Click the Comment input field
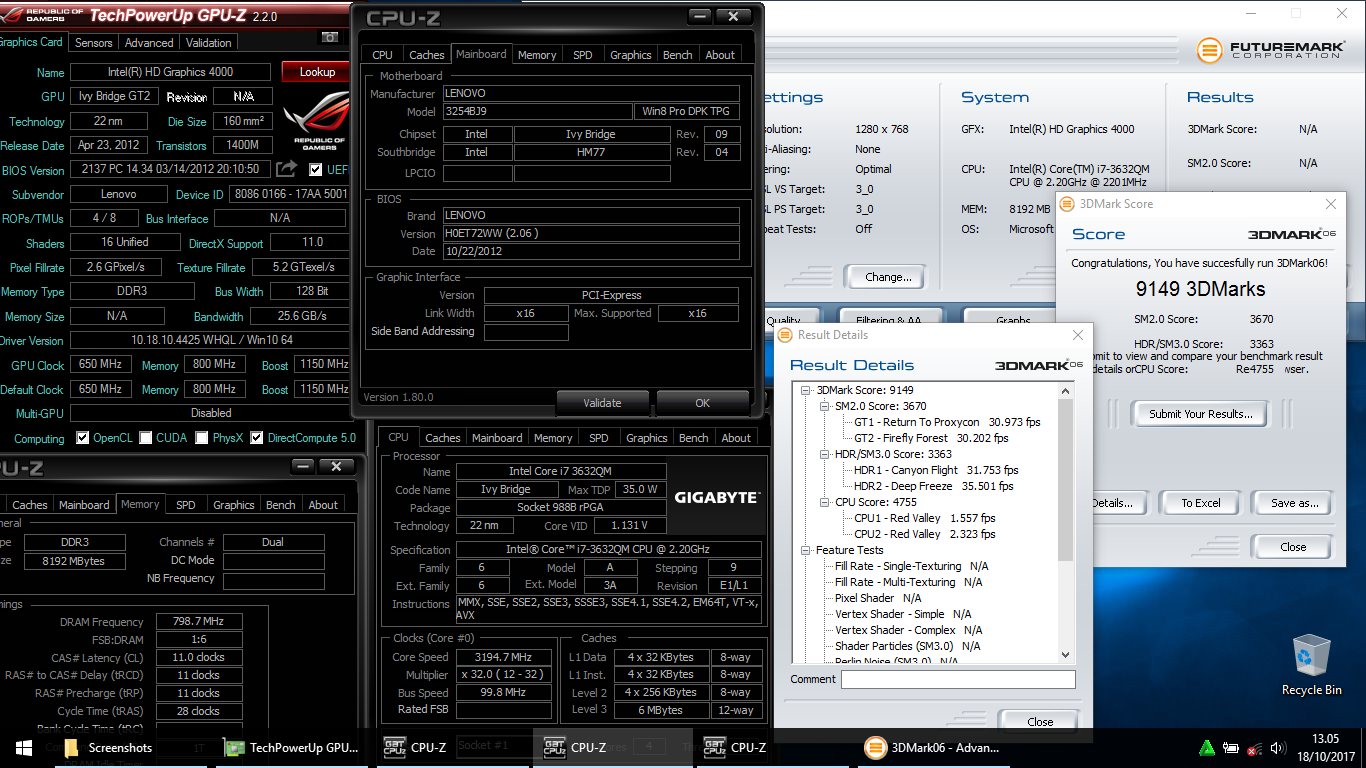 pos(958,679)
